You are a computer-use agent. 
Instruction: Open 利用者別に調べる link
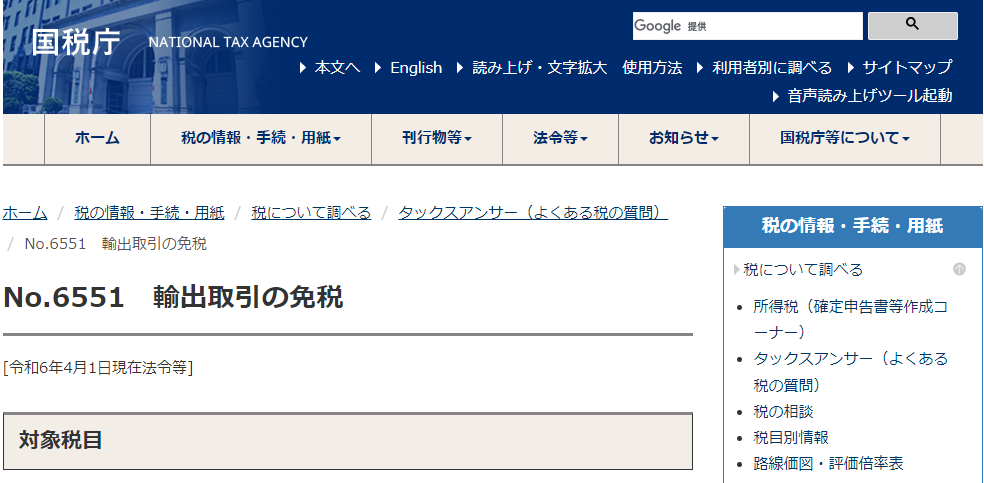point(772,68)
